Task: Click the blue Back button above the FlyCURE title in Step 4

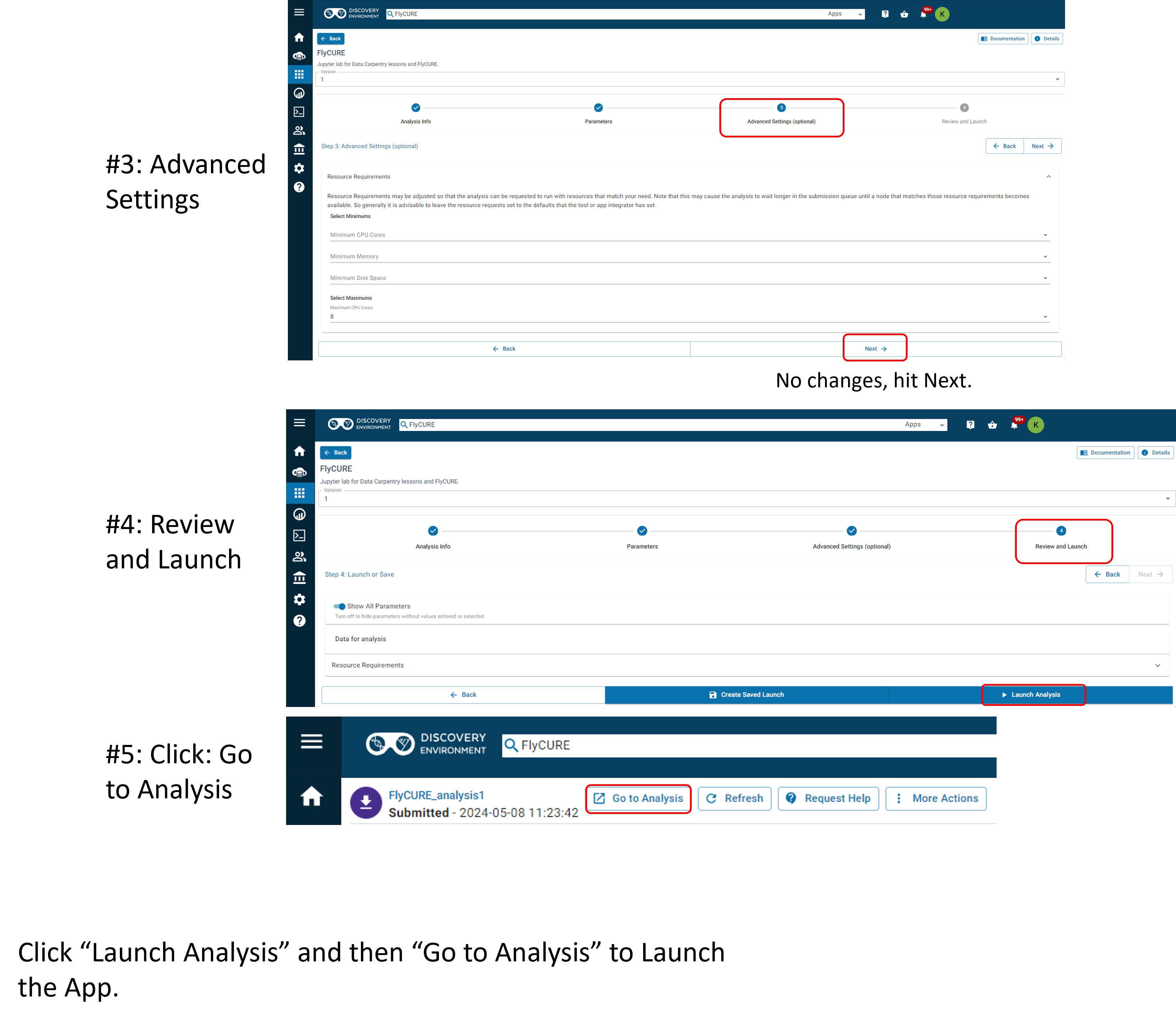Action: 335,453
